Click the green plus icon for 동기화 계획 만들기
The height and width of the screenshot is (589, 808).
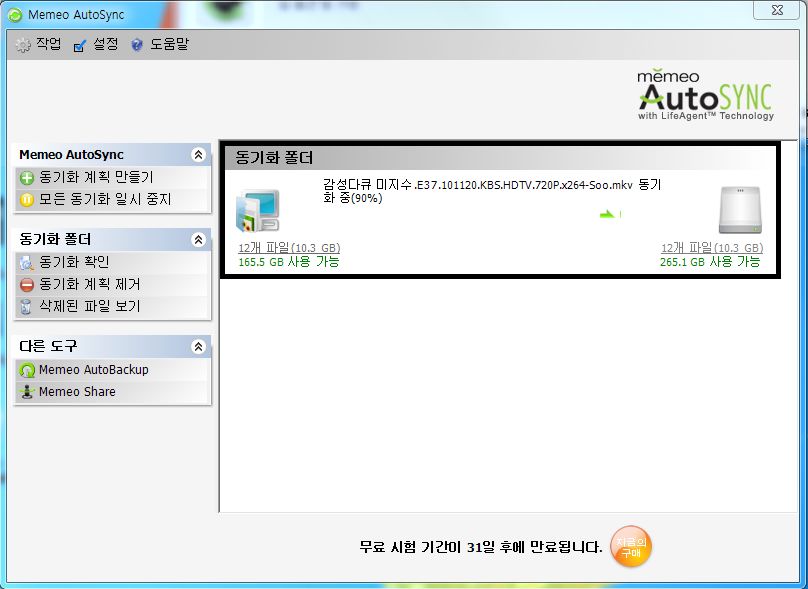[x=27, y=178]
